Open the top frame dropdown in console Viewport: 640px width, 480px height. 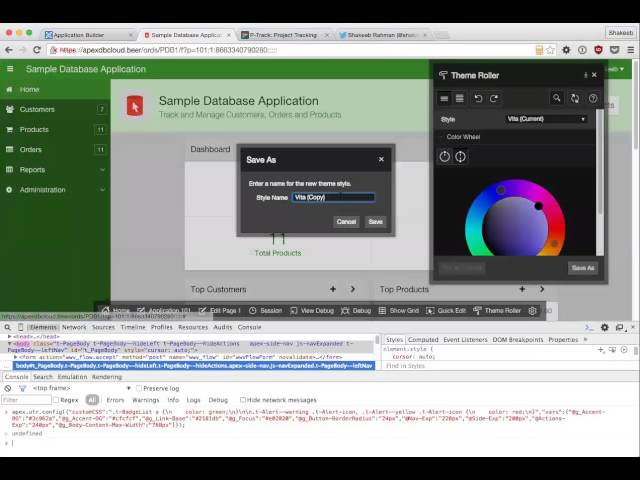coord(82,388)
